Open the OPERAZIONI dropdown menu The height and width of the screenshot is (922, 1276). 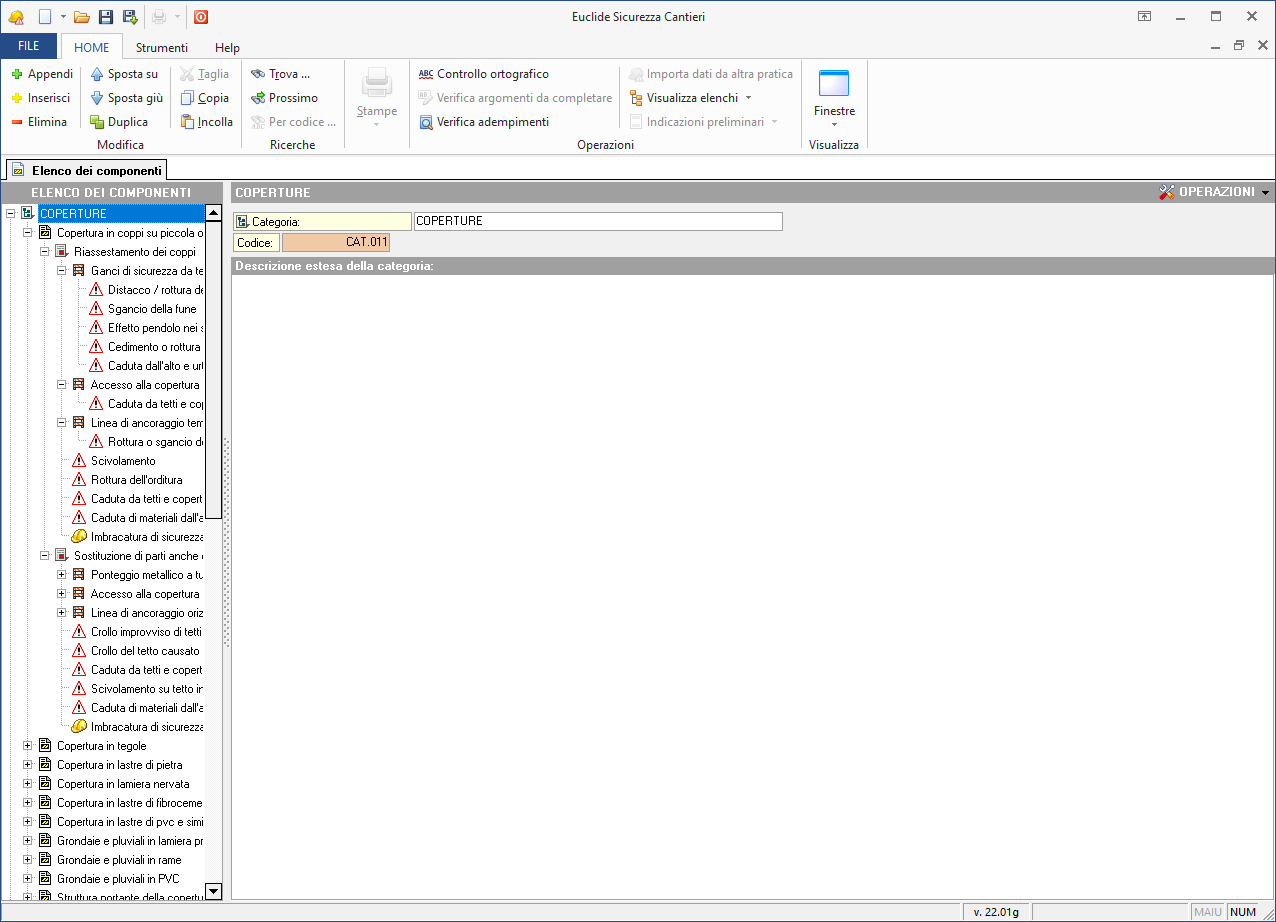pos(1214,192)
